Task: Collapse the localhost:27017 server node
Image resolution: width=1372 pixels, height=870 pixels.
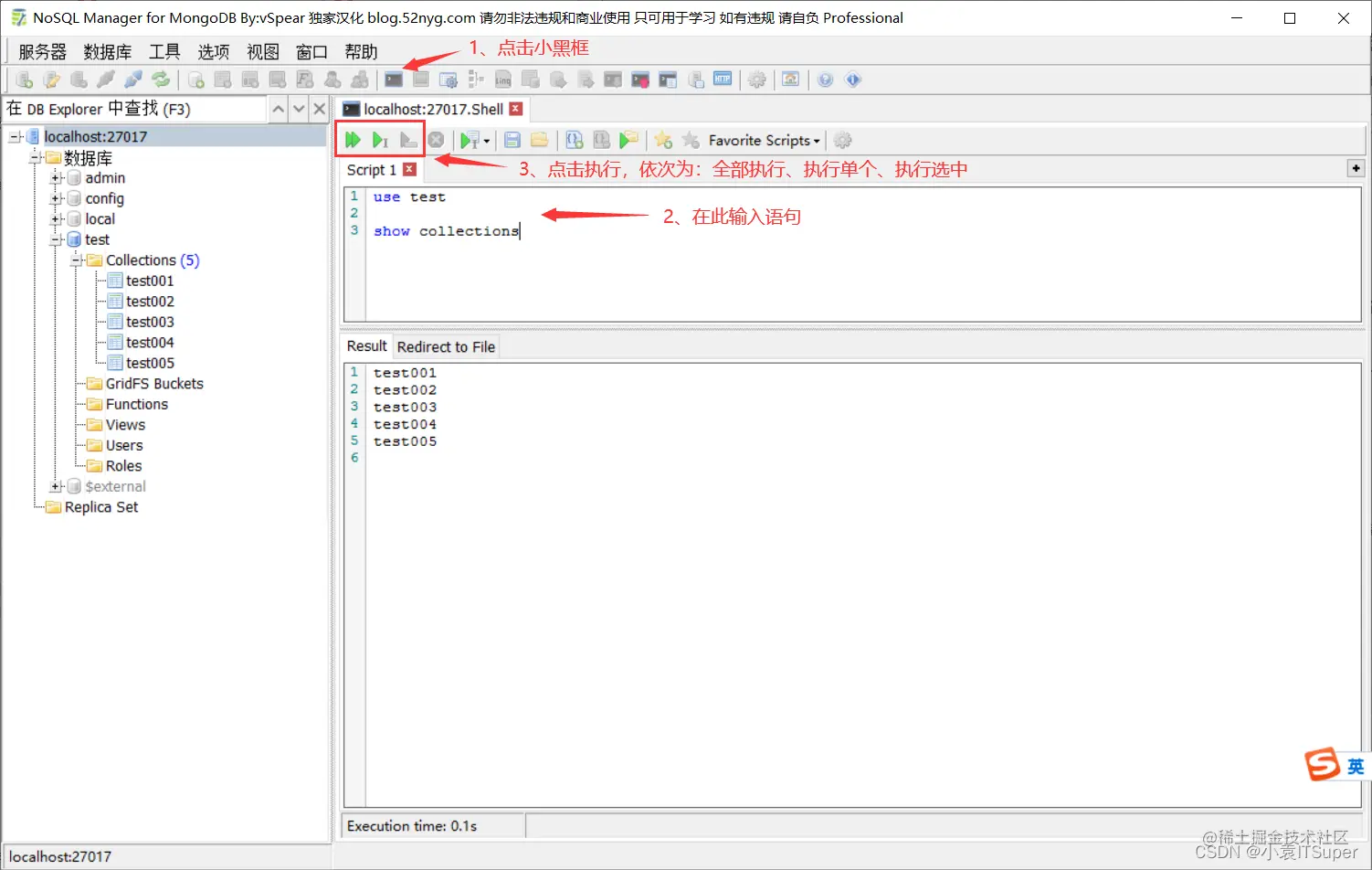Action: (15, 137)
